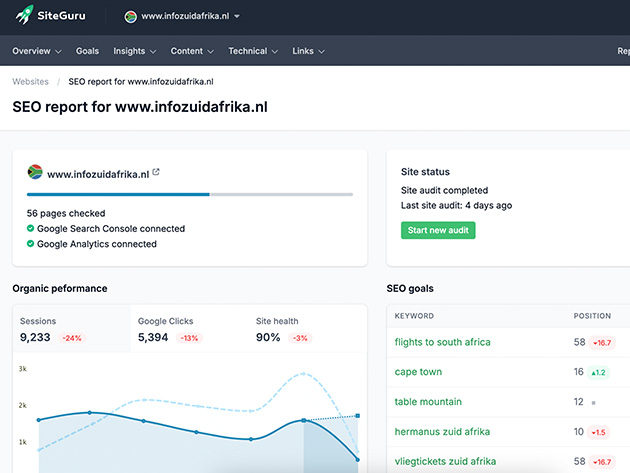The image size is (630, 473).
Task: Go to Goals page
Action: tap(87, 51)
